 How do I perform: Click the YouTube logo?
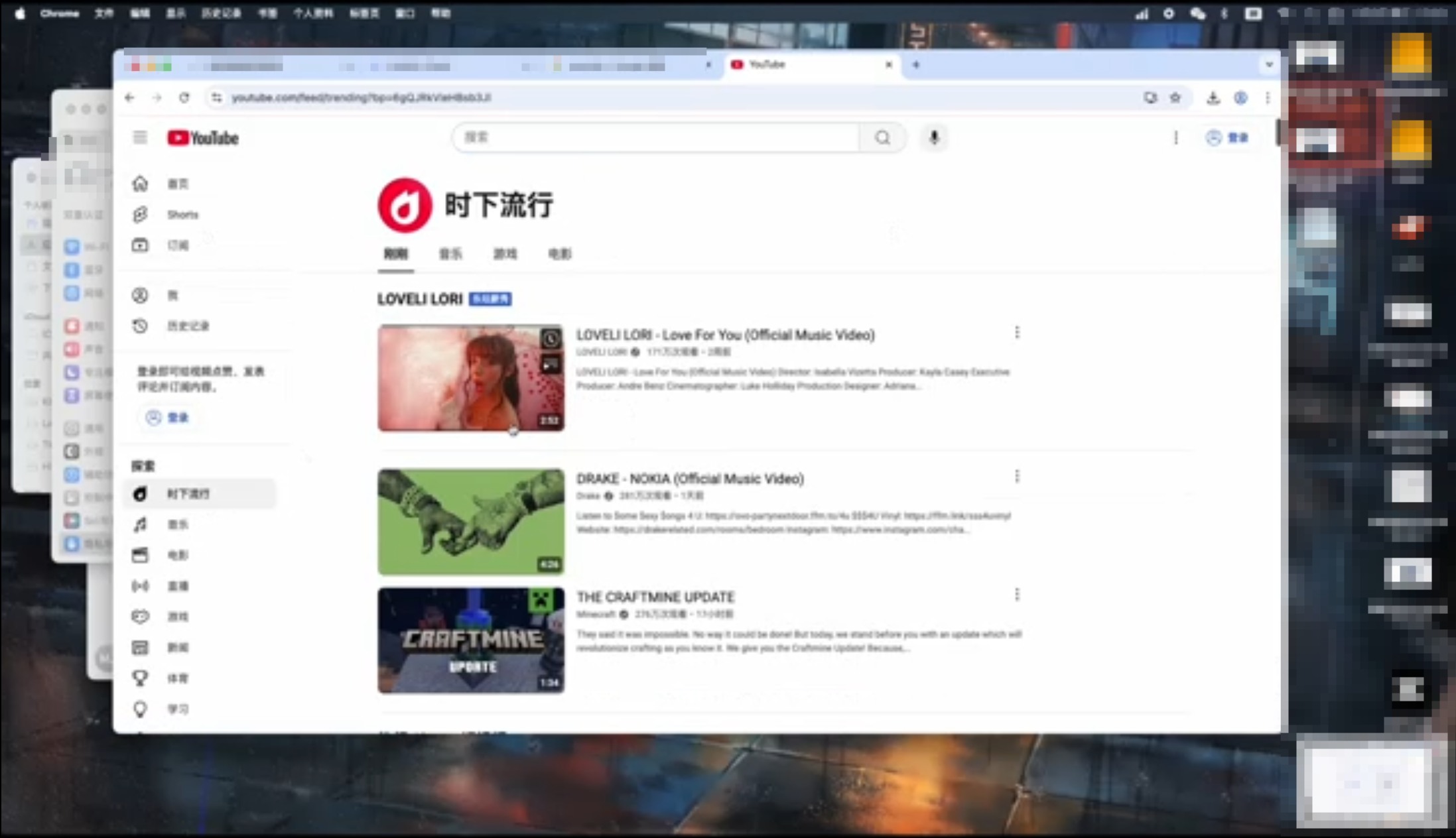point(202,138)
